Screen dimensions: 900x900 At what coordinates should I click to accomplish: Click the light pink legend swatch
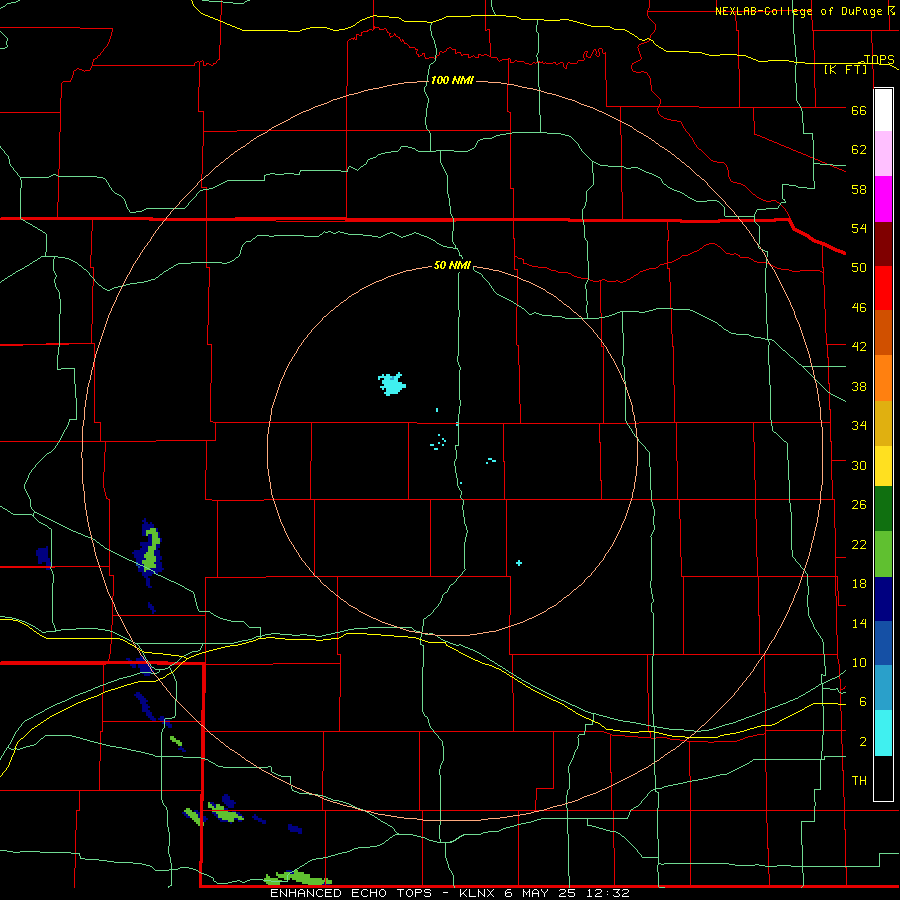[883, 153]
